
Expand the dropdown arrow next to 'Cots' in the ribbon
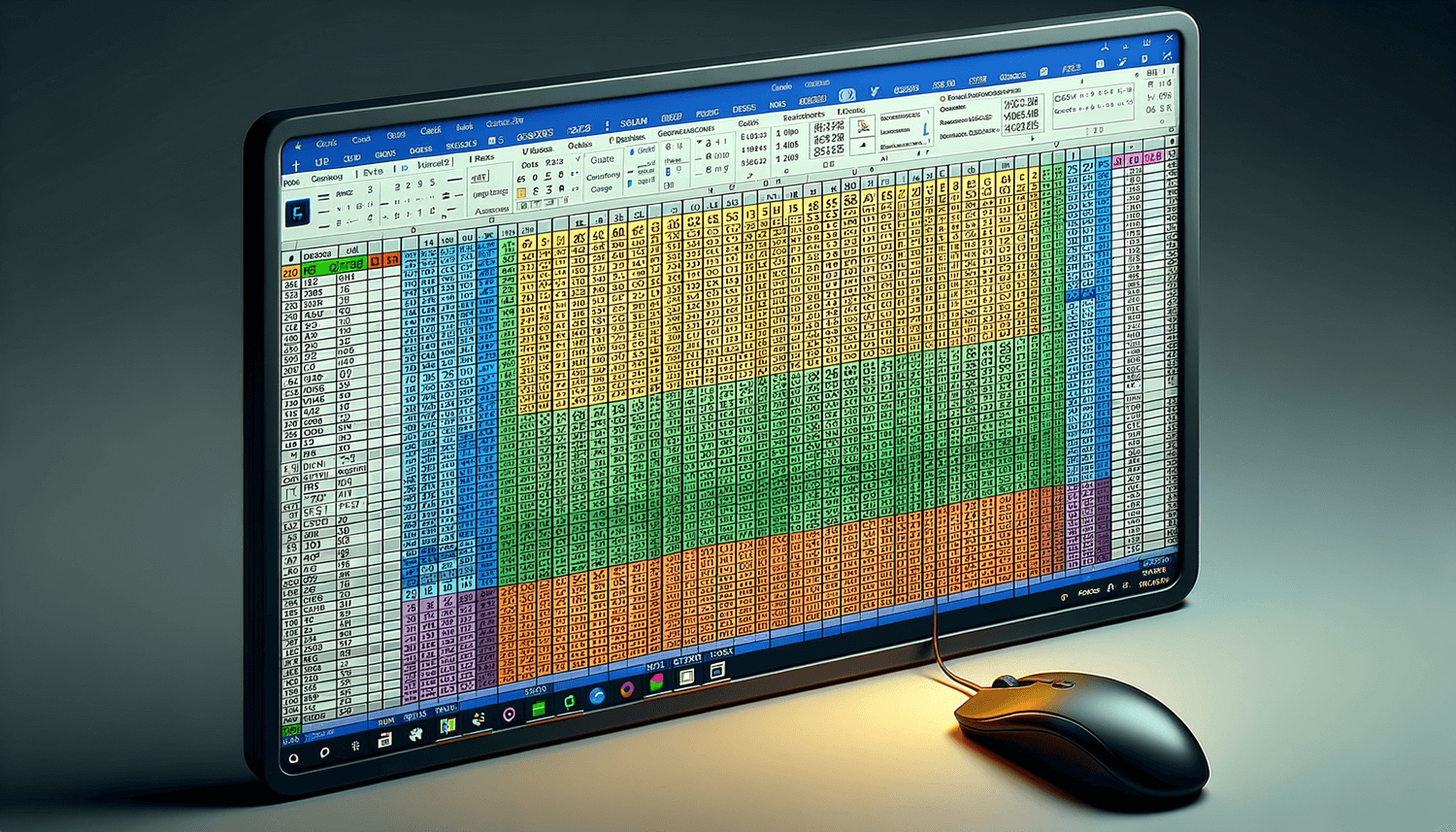[x=579, y=159]
